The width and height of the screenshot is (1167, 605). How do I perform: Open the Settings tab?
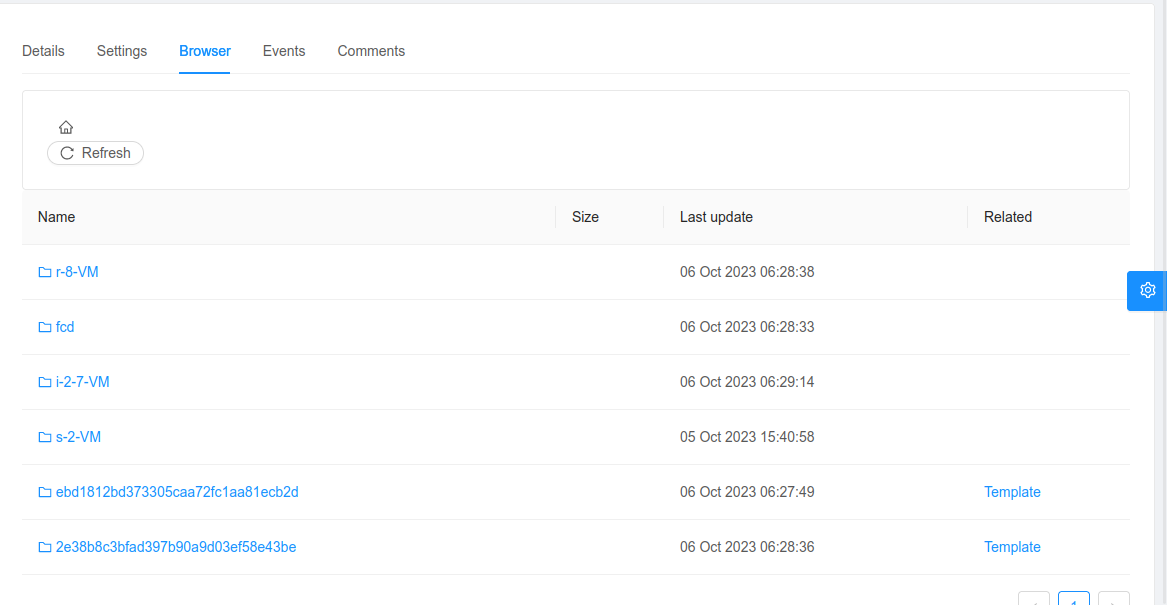[121, 50]
